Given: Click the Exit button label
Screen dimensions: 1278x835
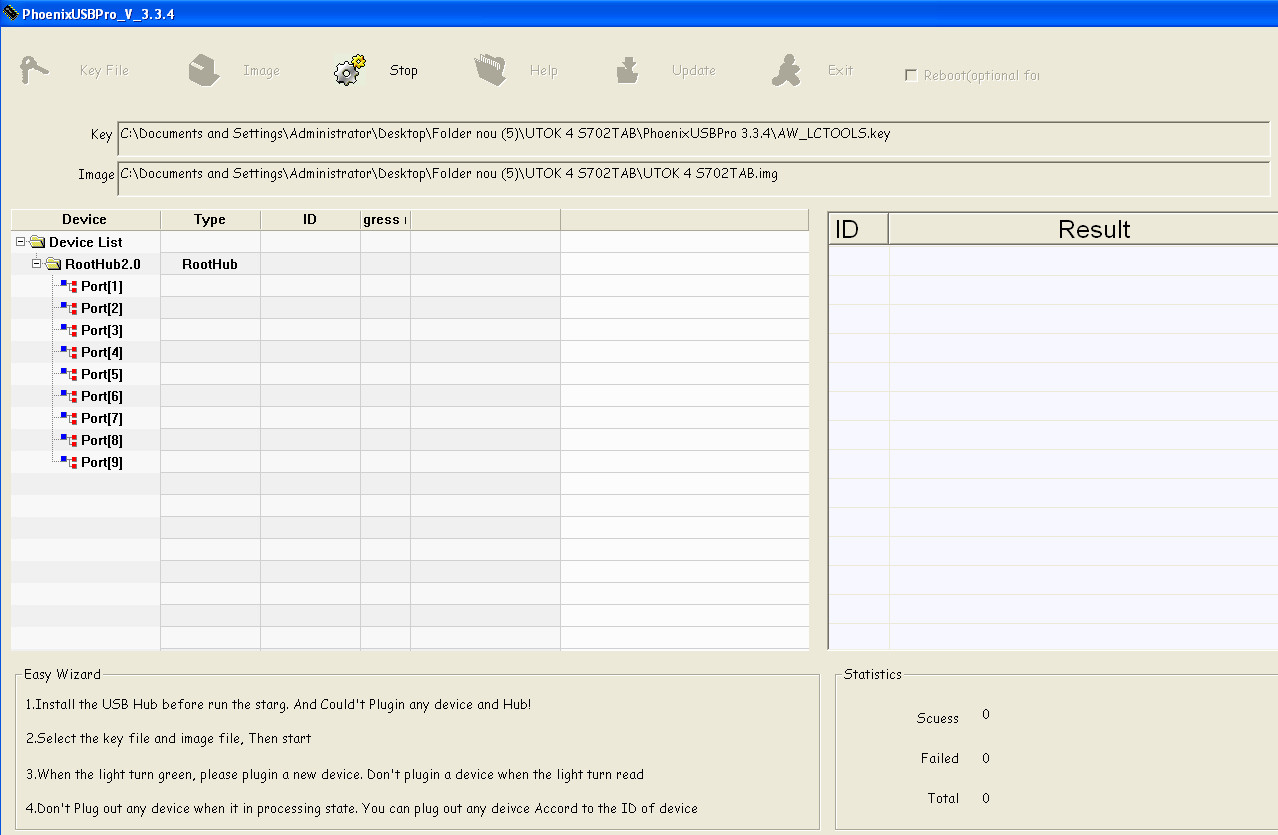Looking at the screenshot, I should click(840, 70).
